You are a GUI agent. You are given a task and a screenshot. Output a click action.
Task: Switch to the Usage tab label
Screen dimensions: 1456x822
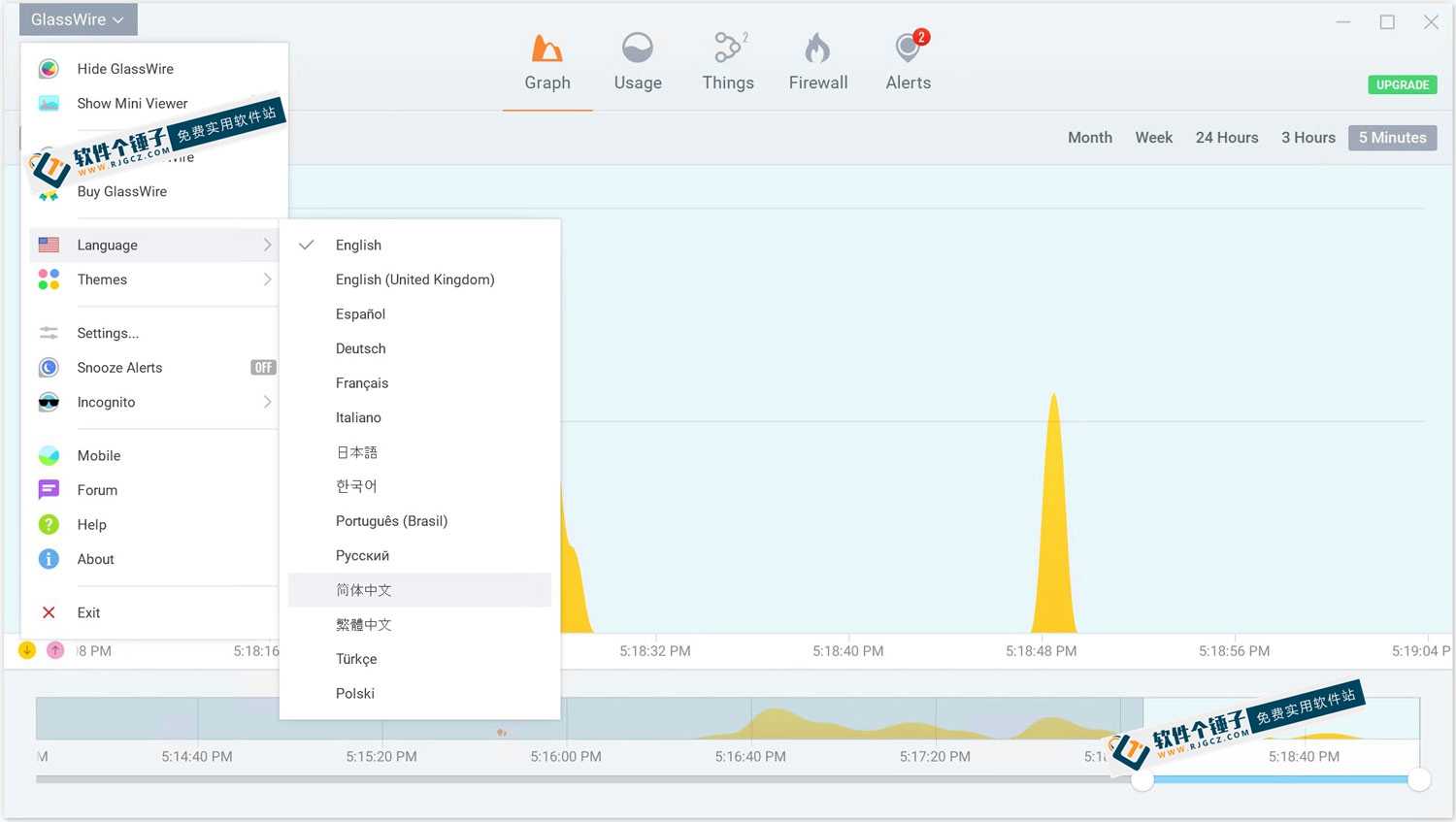click(638, 83)
